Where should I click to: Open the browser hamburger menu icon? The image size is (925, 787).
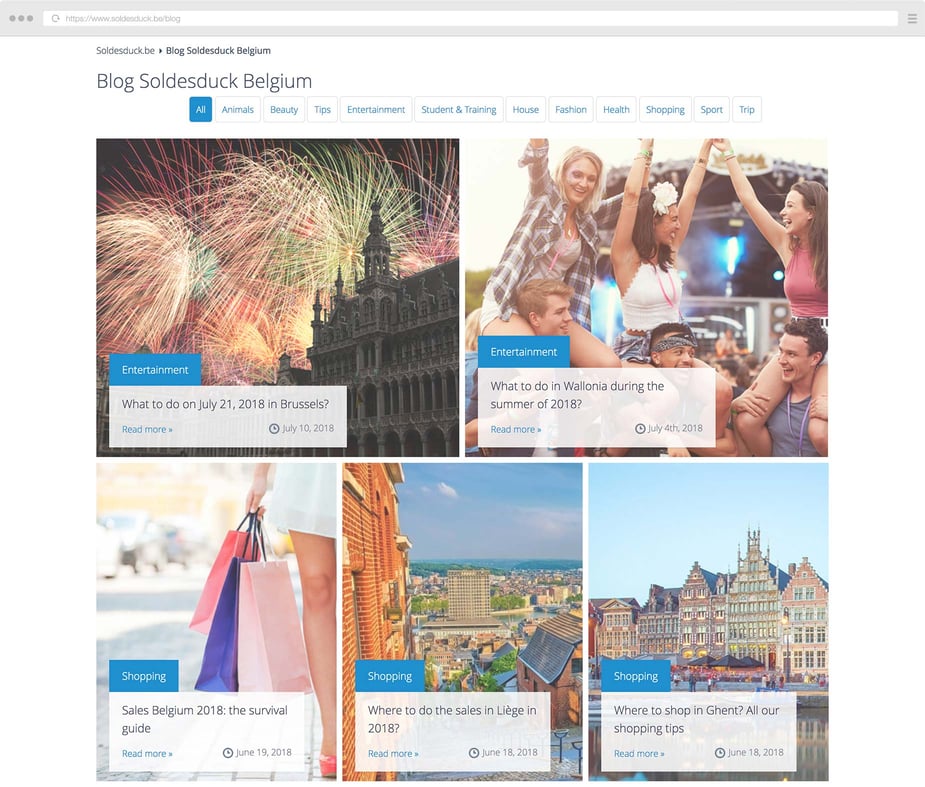click(911, 19)
